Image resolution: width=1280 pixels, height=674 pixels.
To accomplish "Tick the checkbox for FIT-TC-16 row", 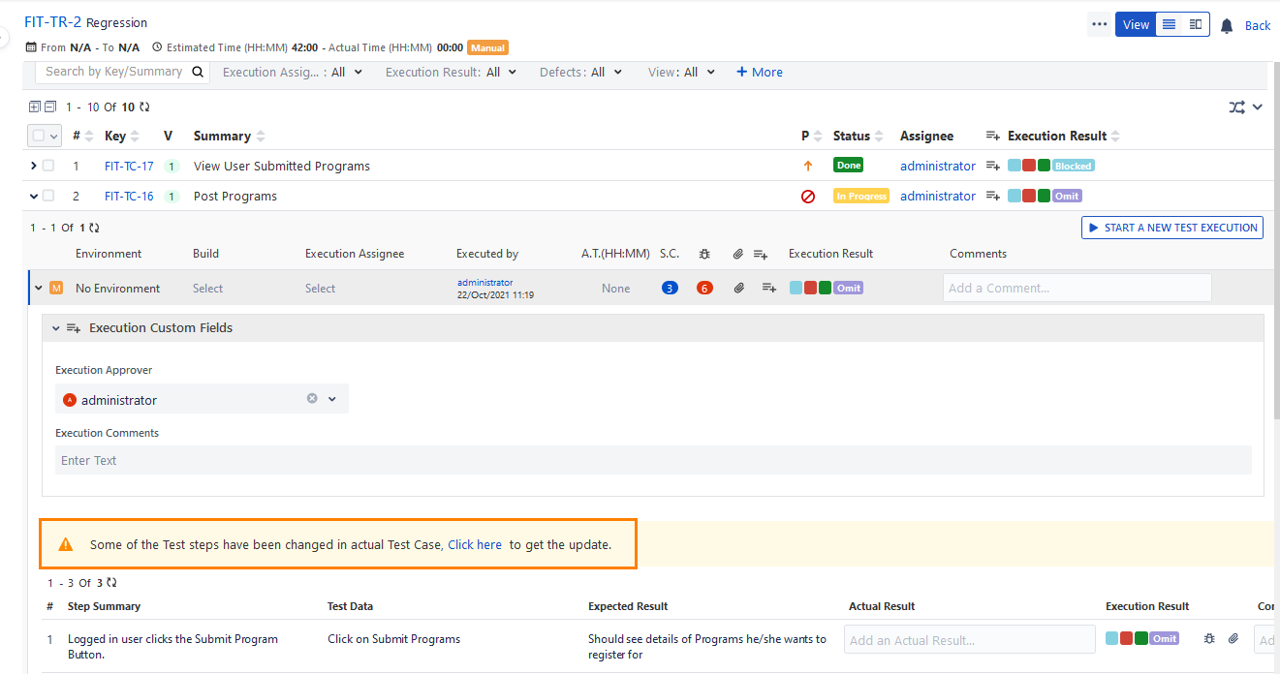I will [48, 196].
